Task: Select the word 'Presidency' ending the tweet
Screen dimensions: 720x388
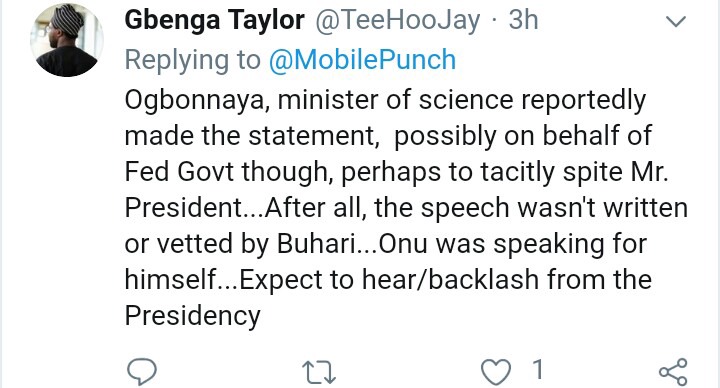Action: tap(192, 316)
